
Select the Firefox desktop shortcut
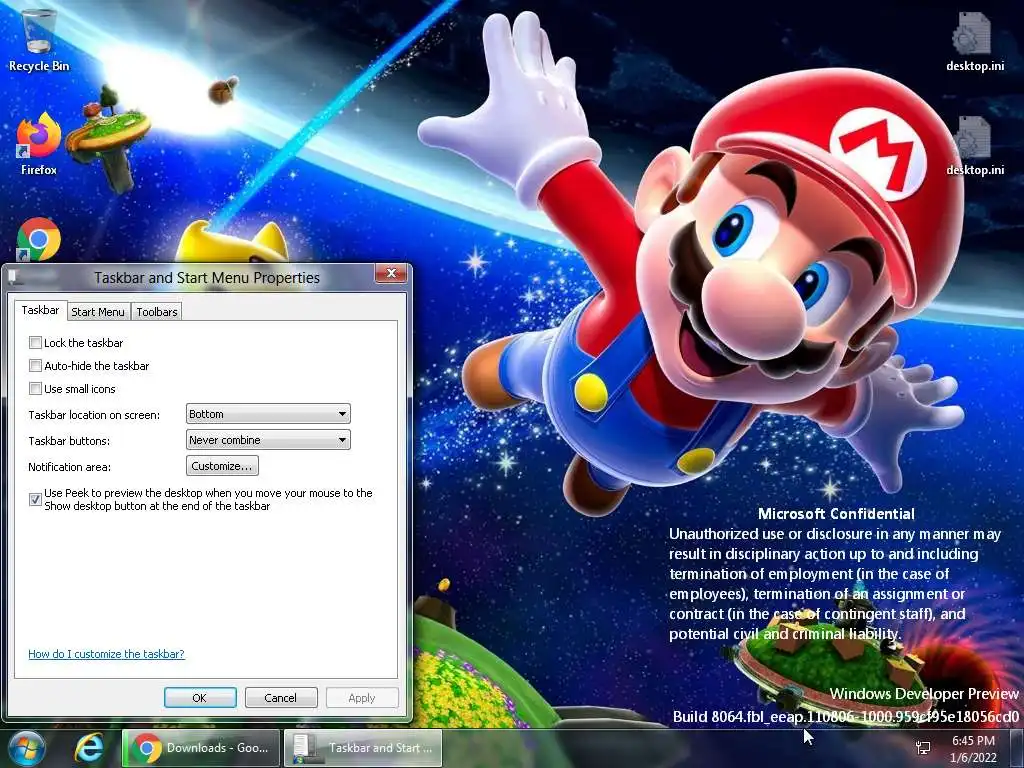(39, 144)
